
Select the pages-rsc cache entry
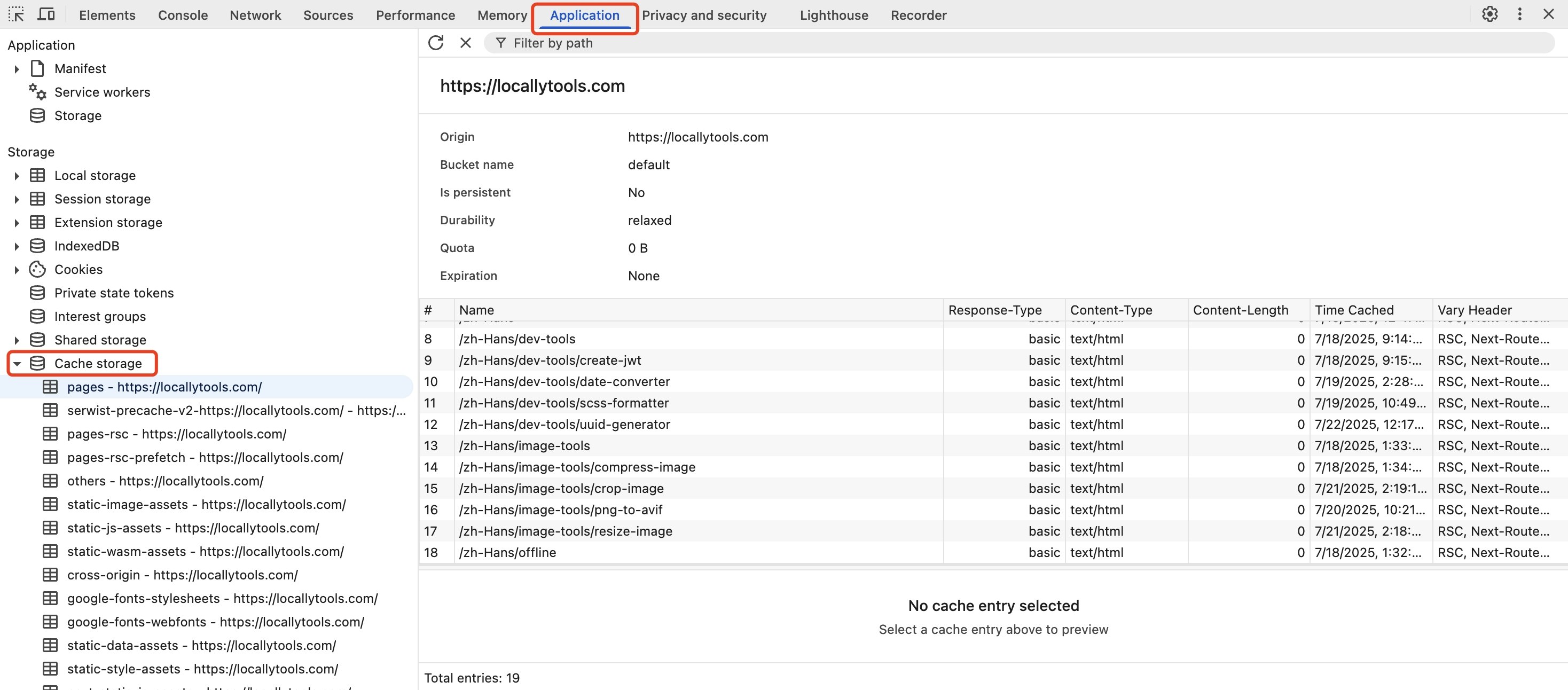tap(177, 434)
